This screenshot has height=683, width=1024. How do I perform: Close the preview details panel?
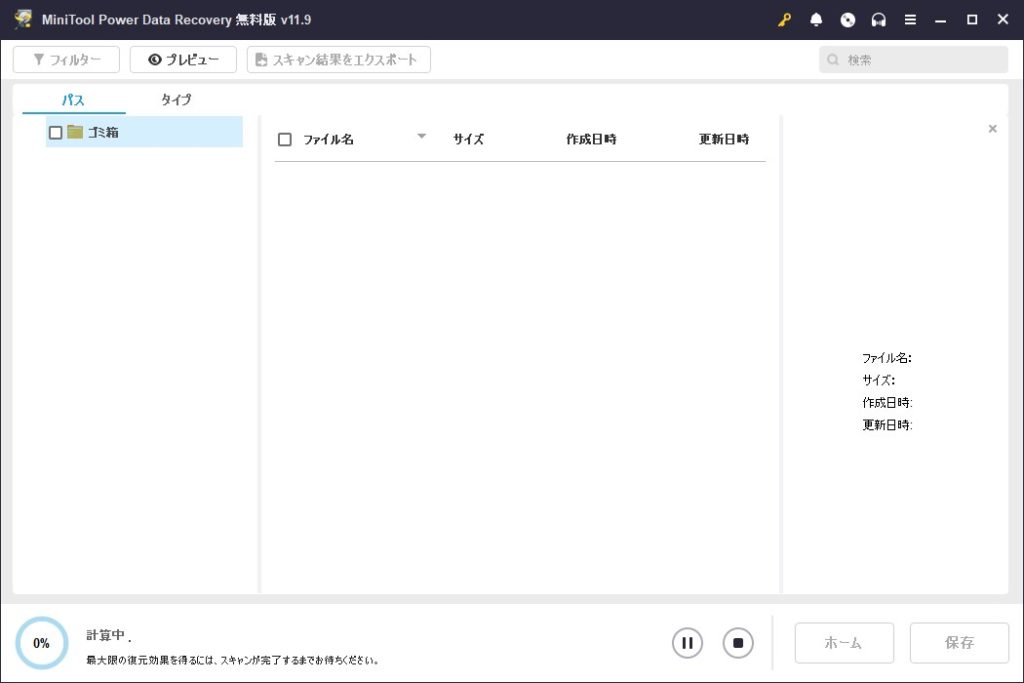coord(992,129)
